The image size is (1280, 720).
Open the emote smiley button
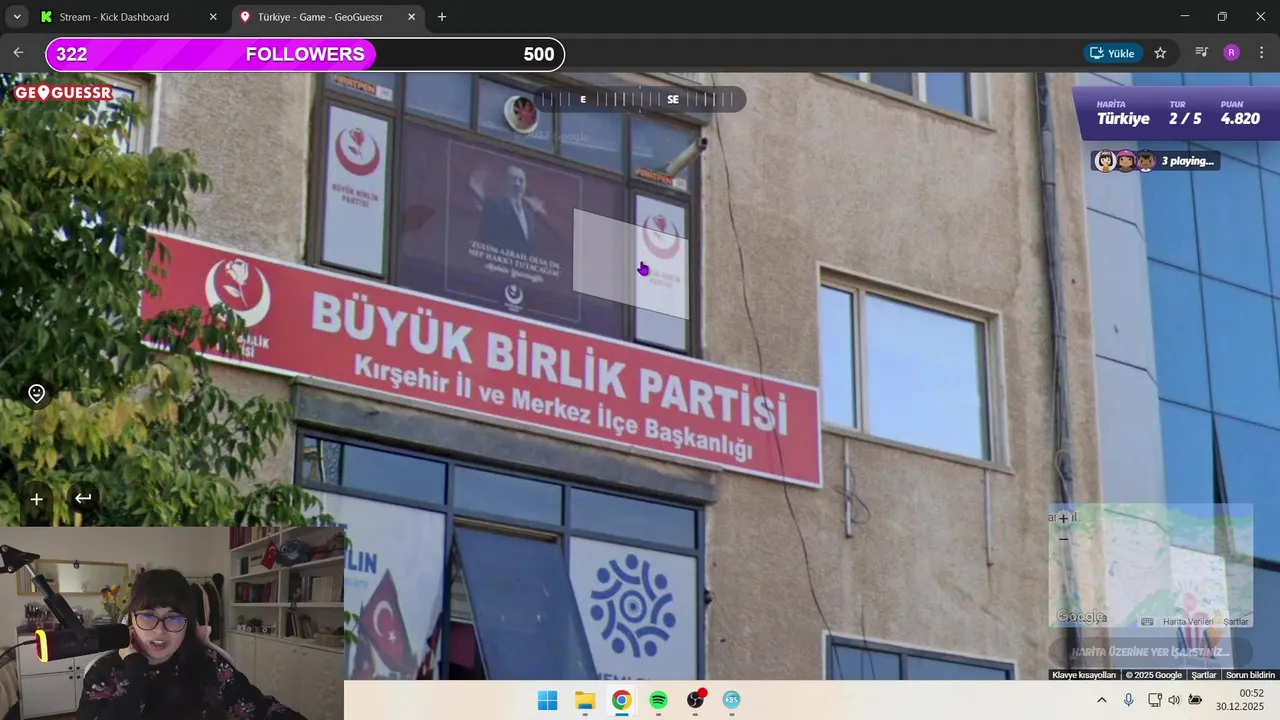(x=37, y=394)
